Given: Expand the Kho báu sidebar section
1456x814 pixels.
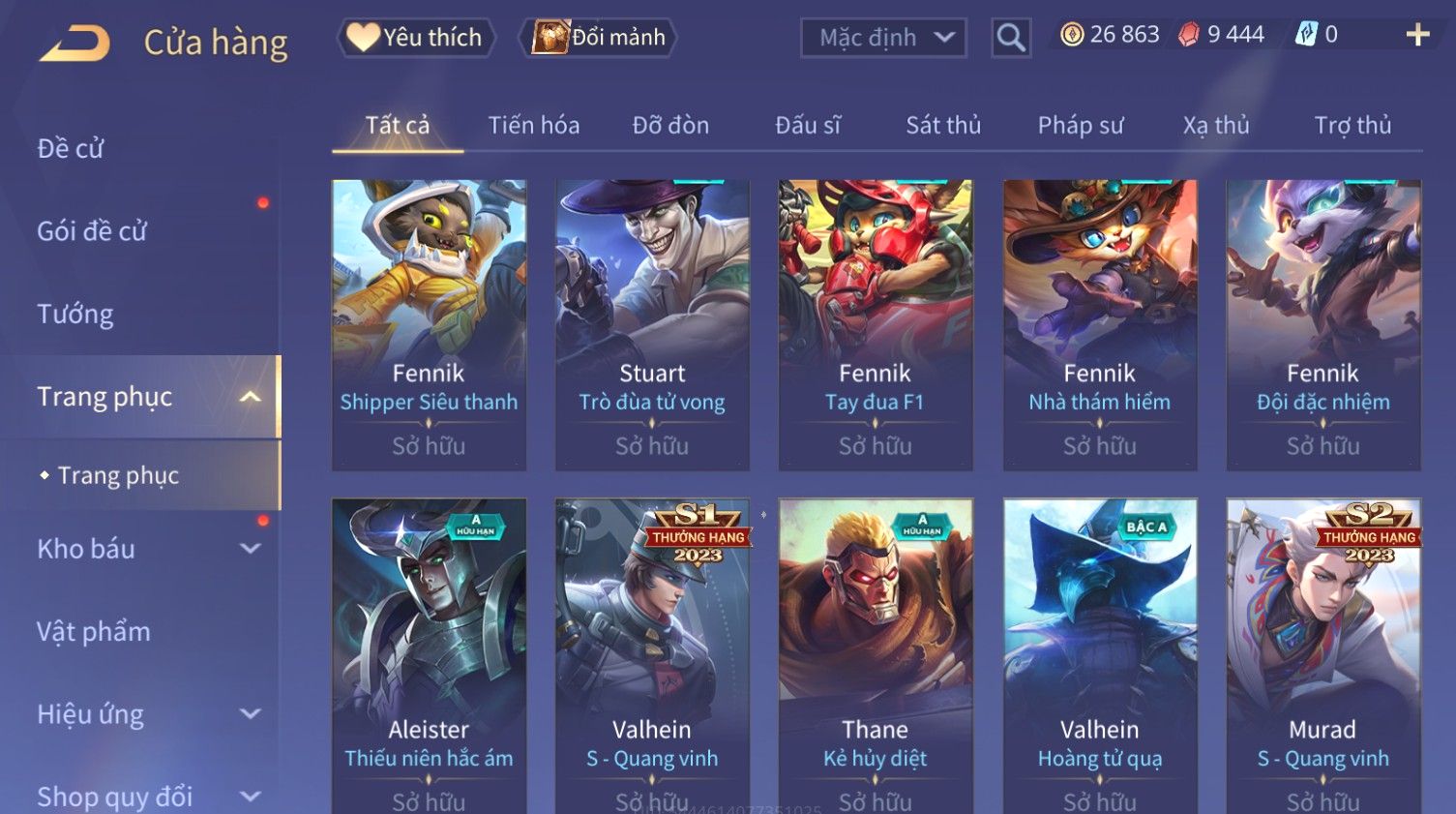Looking at the screenshot, I should click(251, 549).
